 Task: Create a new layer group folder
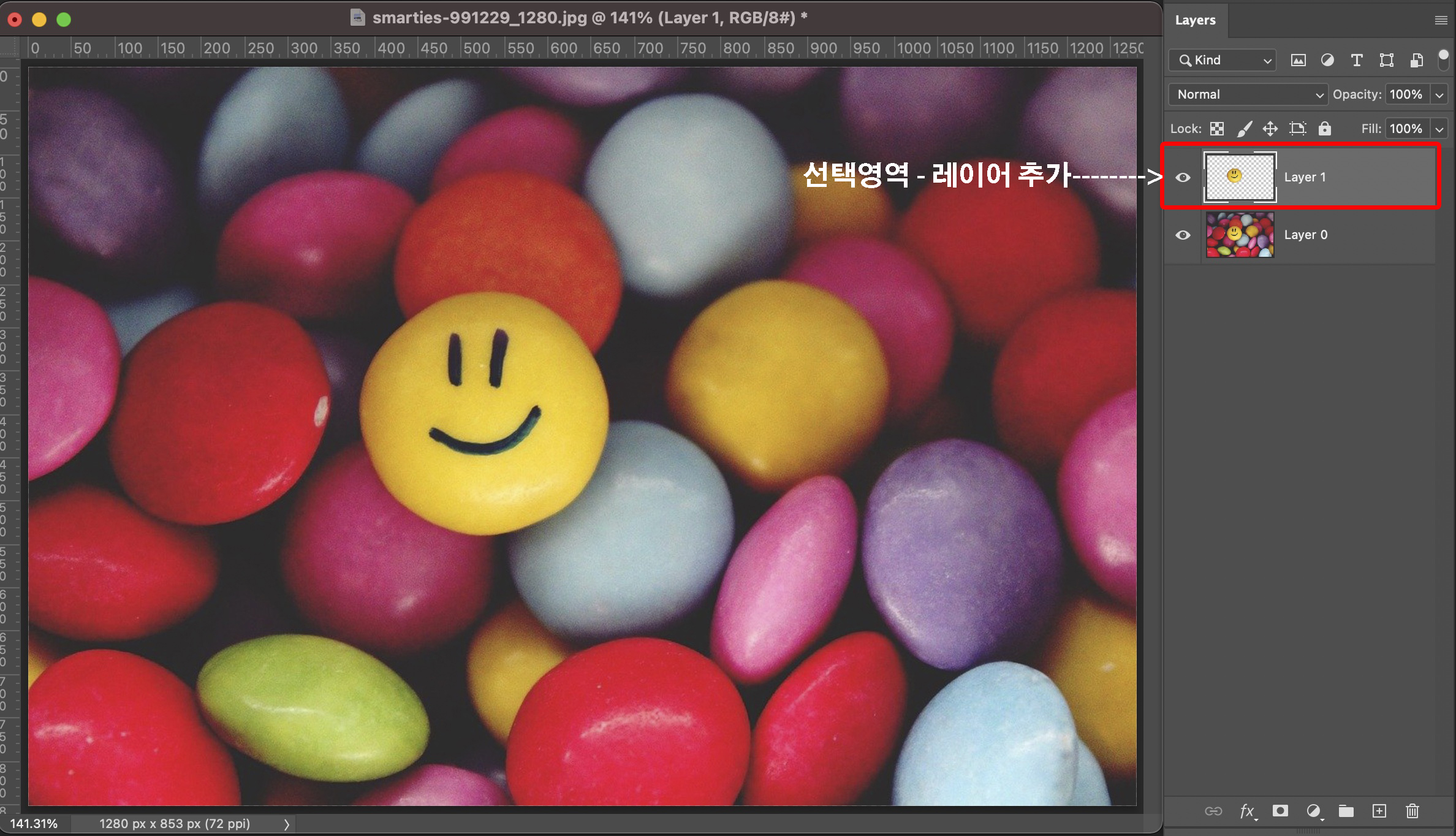[1346, 811]
